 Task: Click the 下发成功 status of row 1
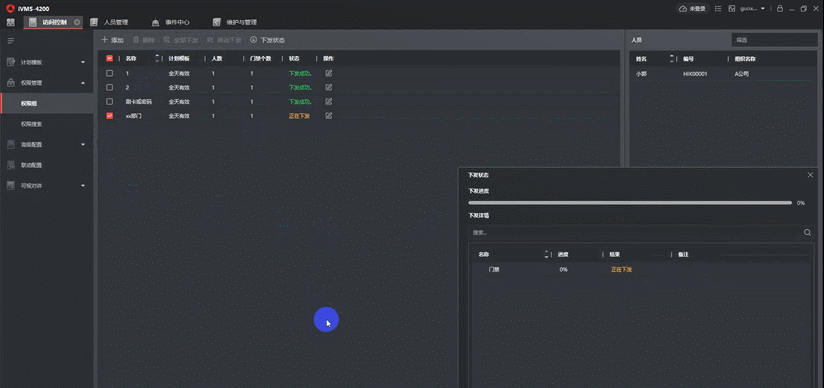click(300, 73)
